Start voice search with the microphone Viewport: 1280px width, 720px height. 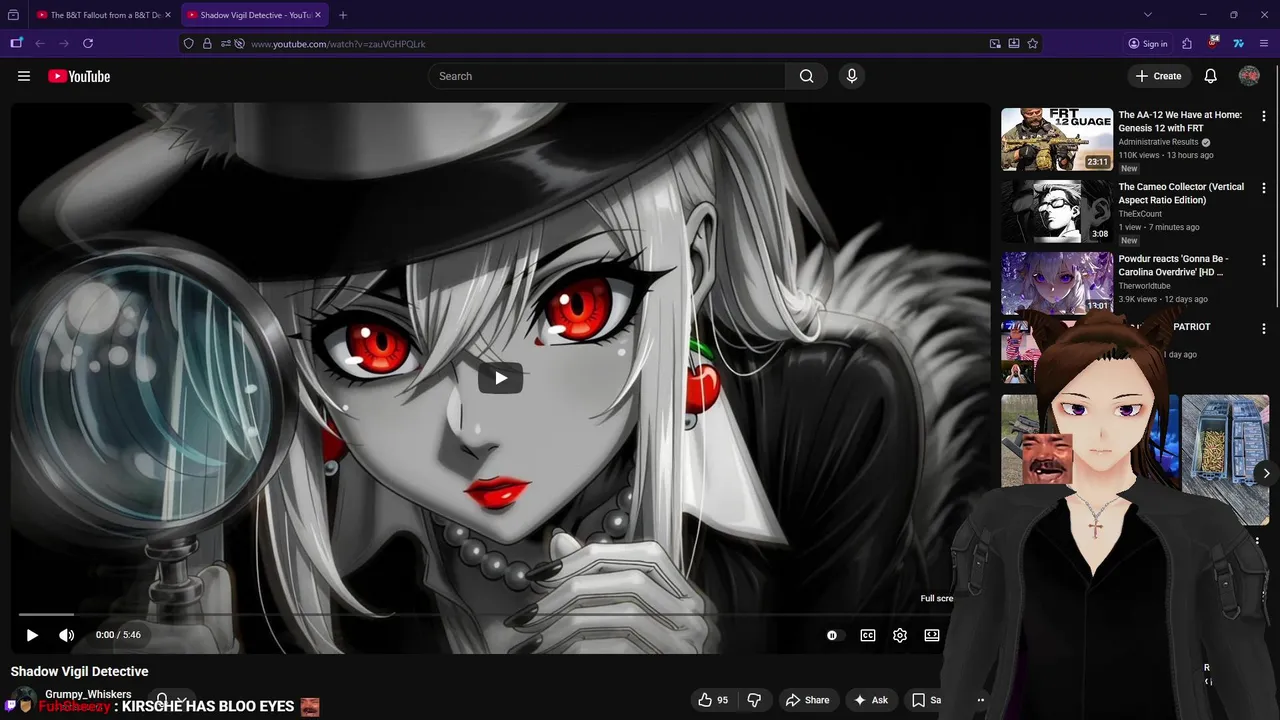pos(851,76)
